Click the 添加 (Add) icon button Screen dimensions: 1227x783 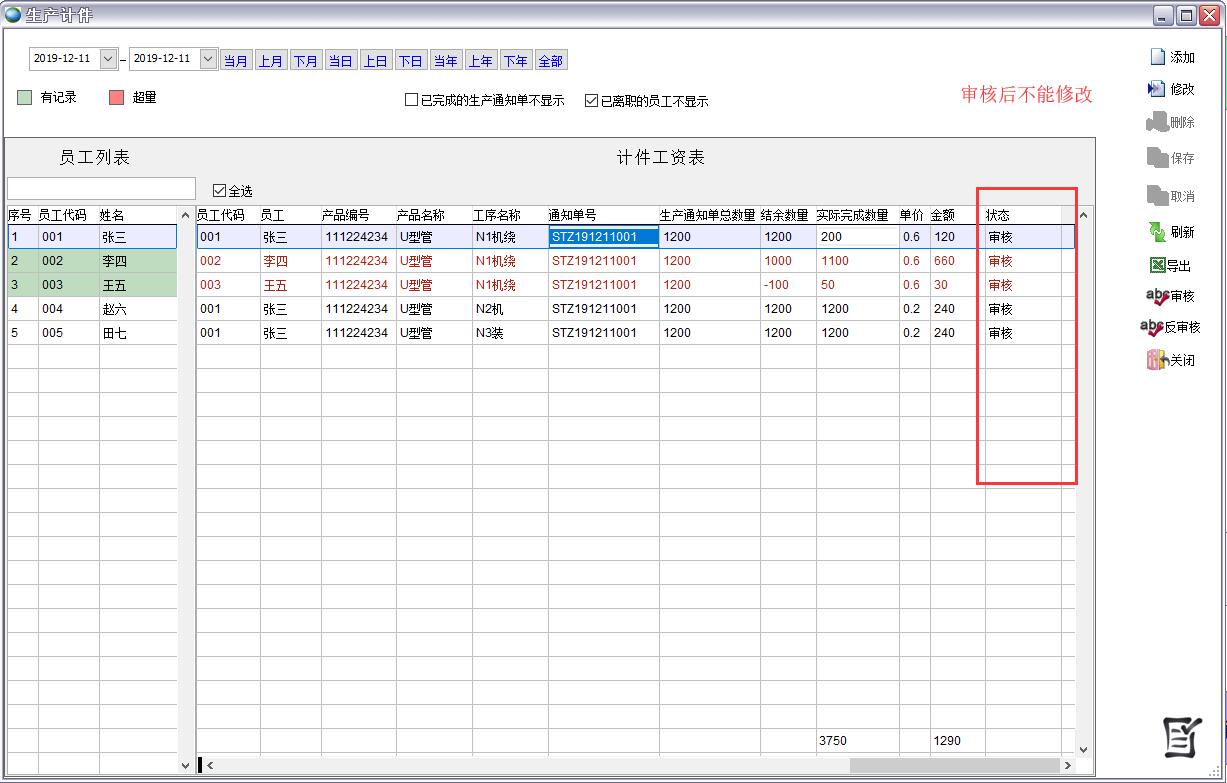[1158, 57]
